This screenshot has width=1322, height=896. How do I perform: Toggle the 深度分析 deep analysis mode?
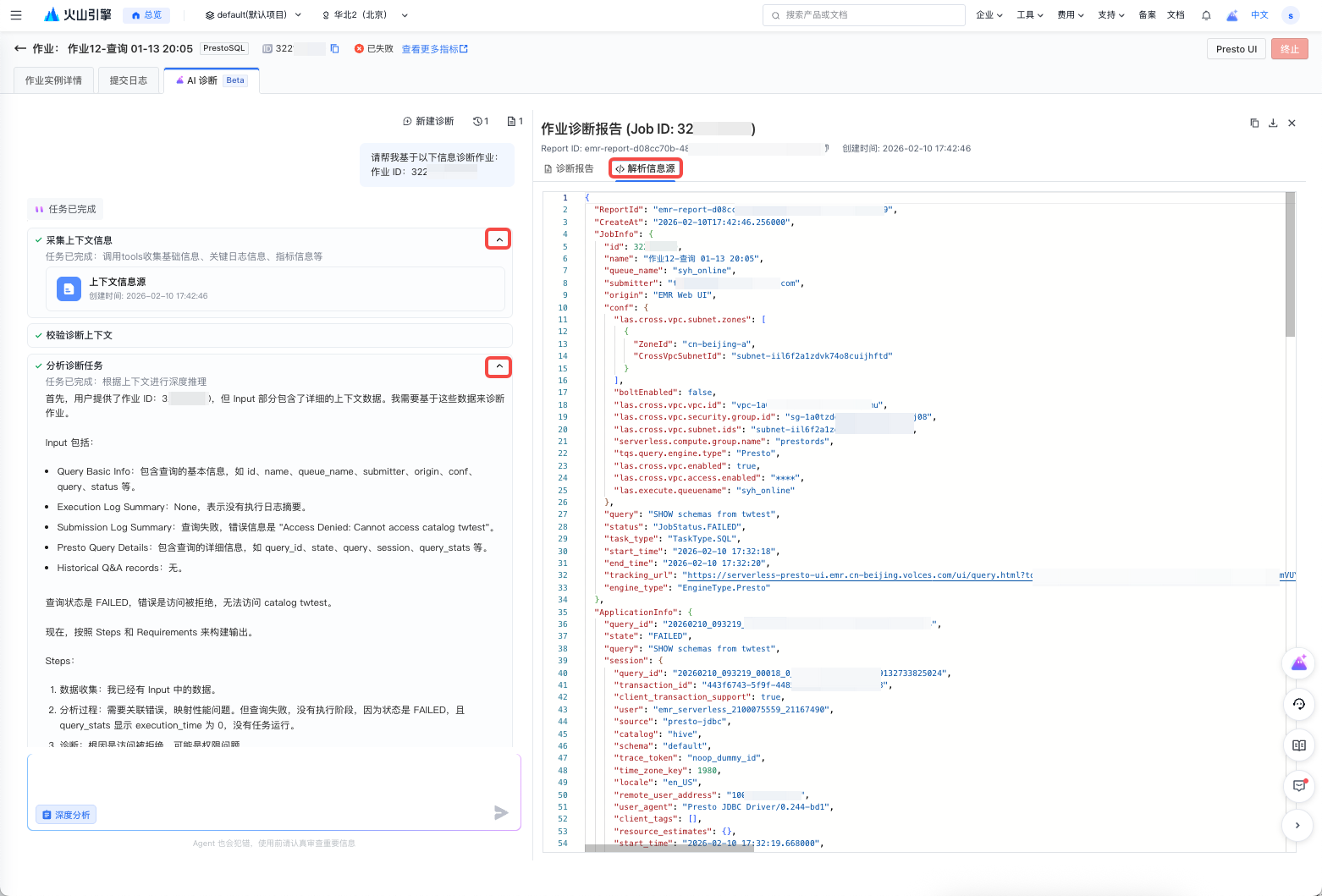point(66,815)
